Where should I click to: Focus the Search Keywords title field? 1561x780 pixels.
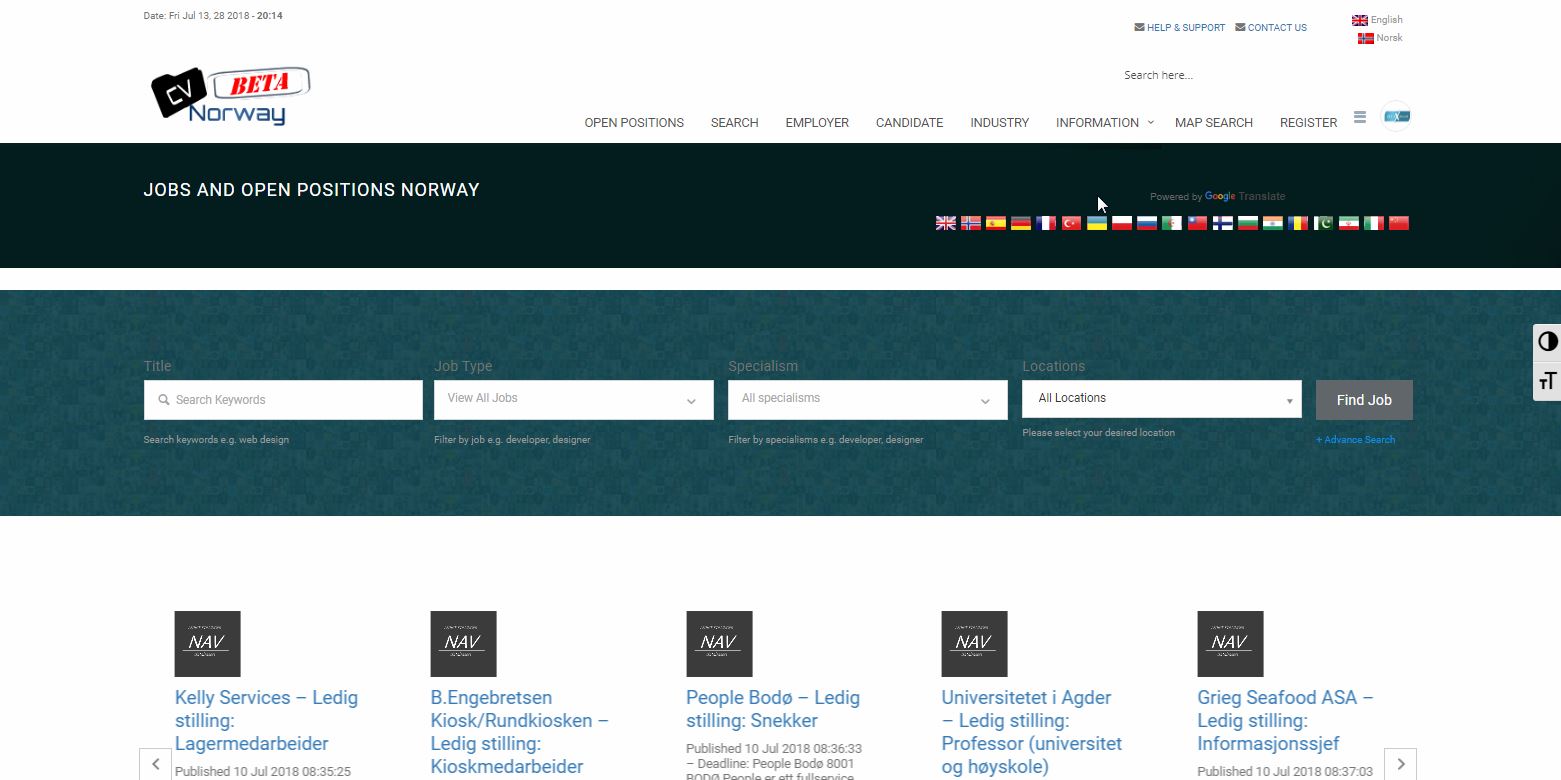[x=283, y=400]
